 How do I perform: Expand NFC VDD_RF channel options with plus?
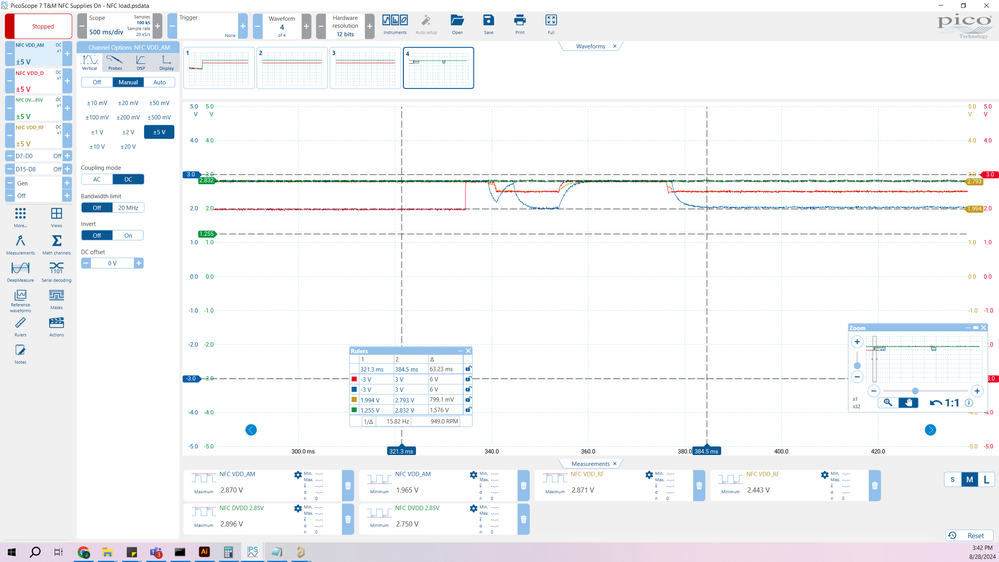pos(67,135)
